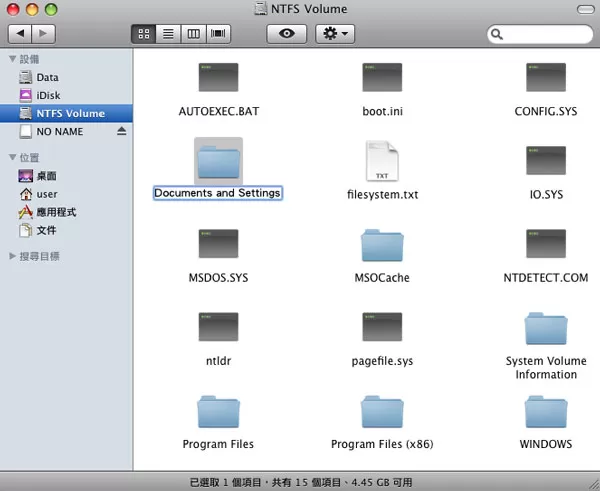Image resolution: width=600 pixels, height=491 pixels.
Task: Eject the NO NAME volume
Action: pyautogui.click(x=122, y=131)
